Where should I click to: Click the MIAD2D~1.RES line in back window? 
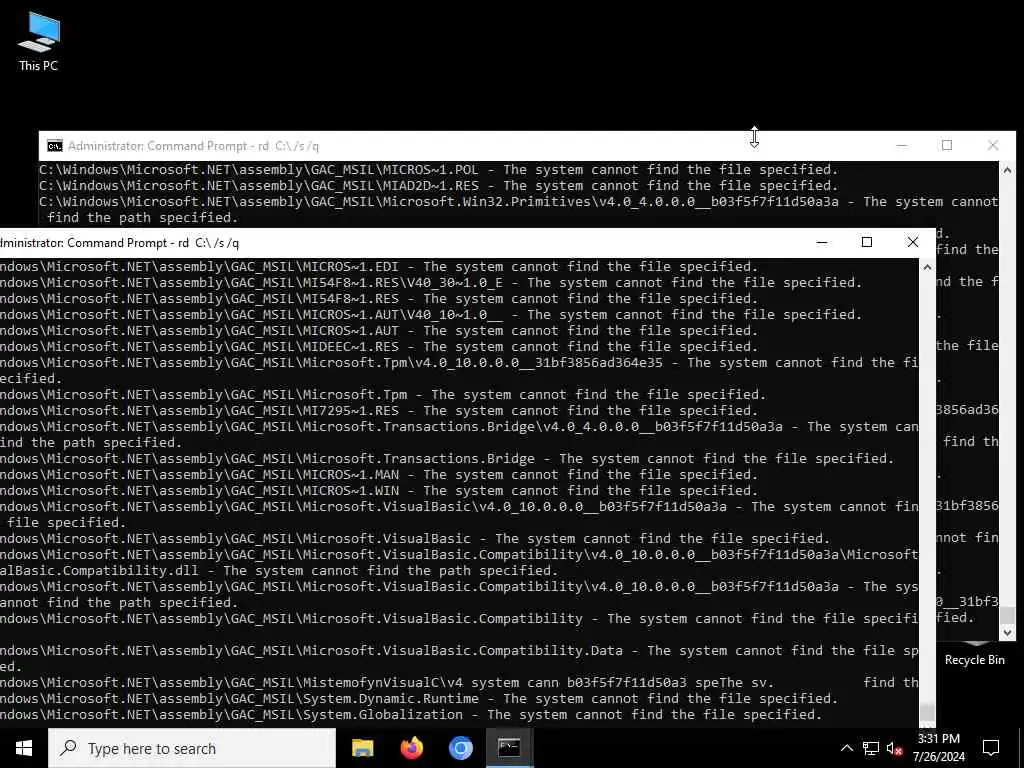(438, 185)
